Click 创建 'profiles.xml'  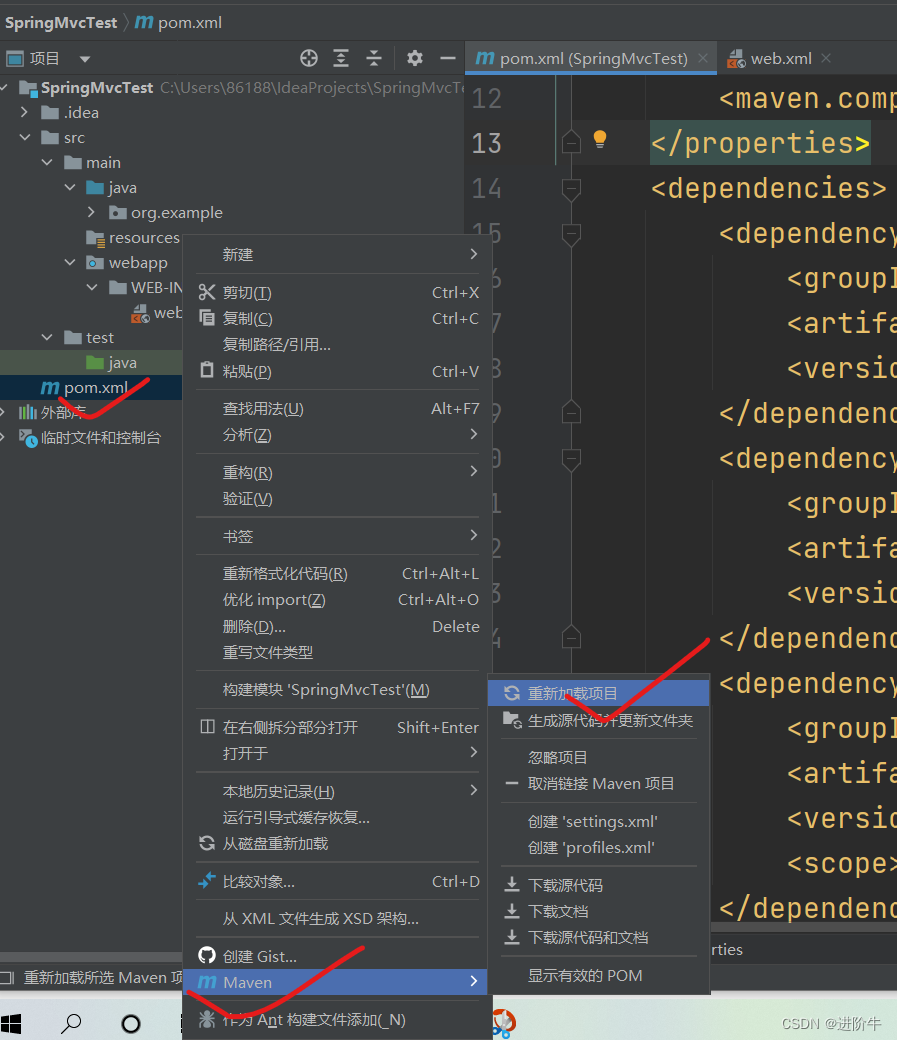(x=598, y=848)
